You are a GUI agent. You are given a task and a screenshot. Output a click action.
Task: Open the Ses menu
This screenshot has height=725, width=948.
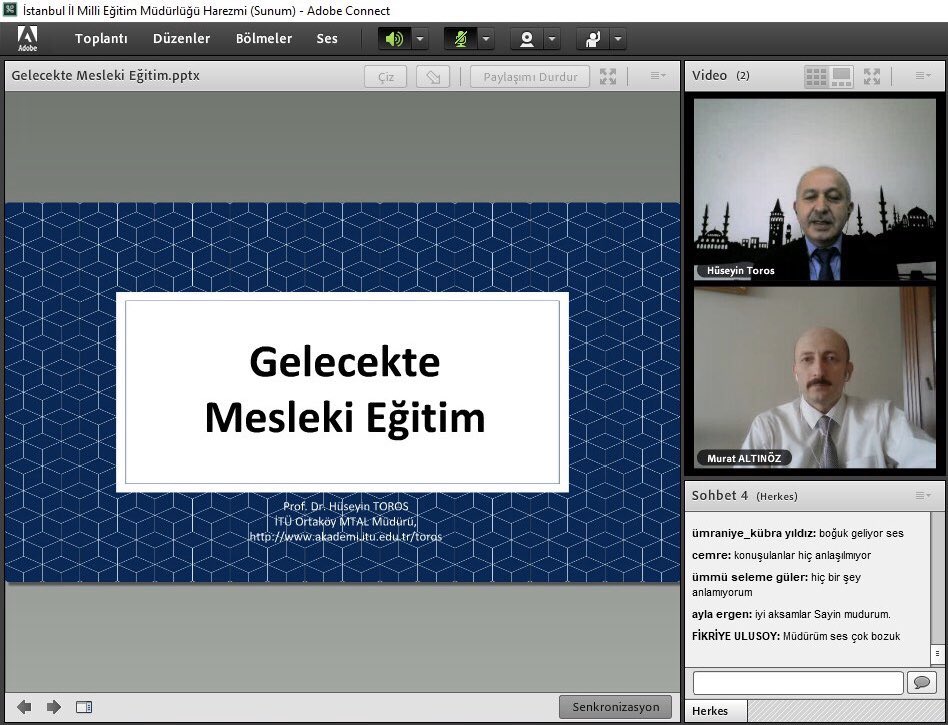[326, 39]
